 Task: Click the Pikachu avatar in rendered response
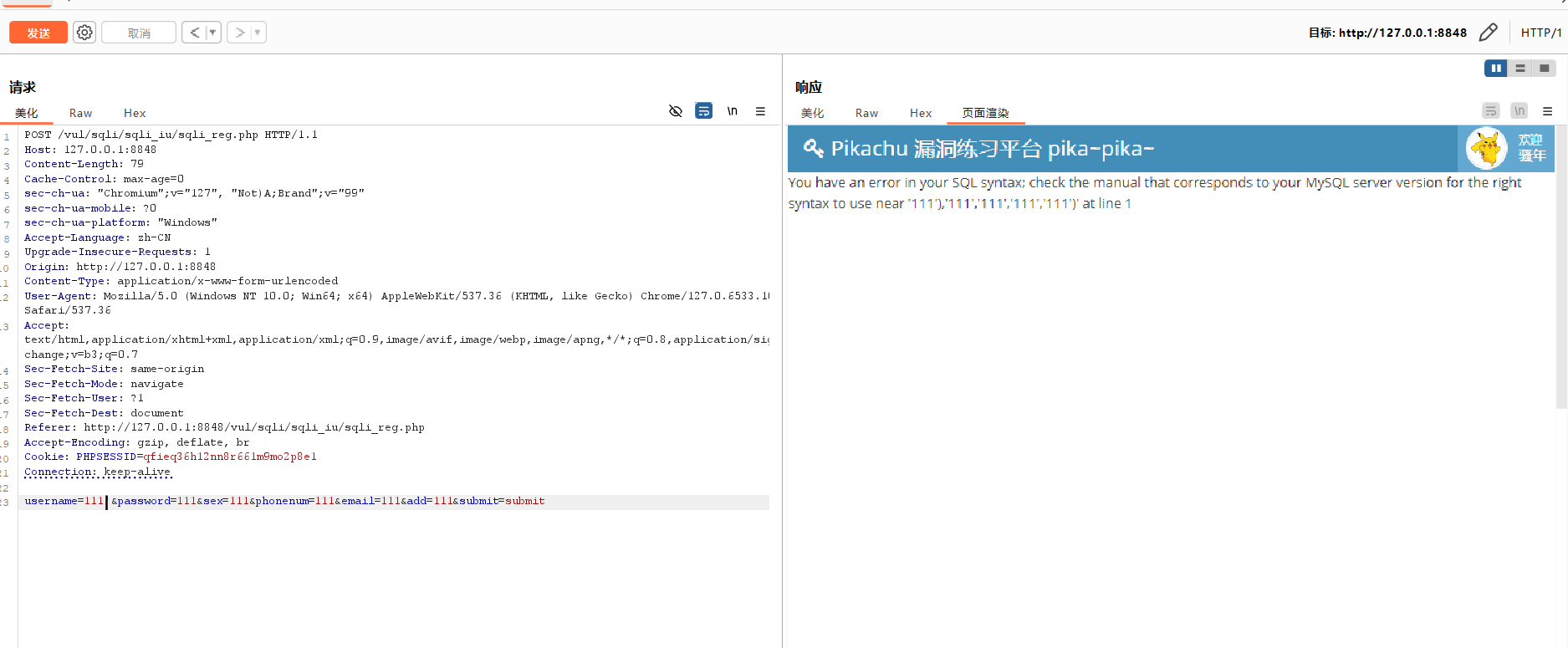pyautogui.click(x=1487, y=149)
